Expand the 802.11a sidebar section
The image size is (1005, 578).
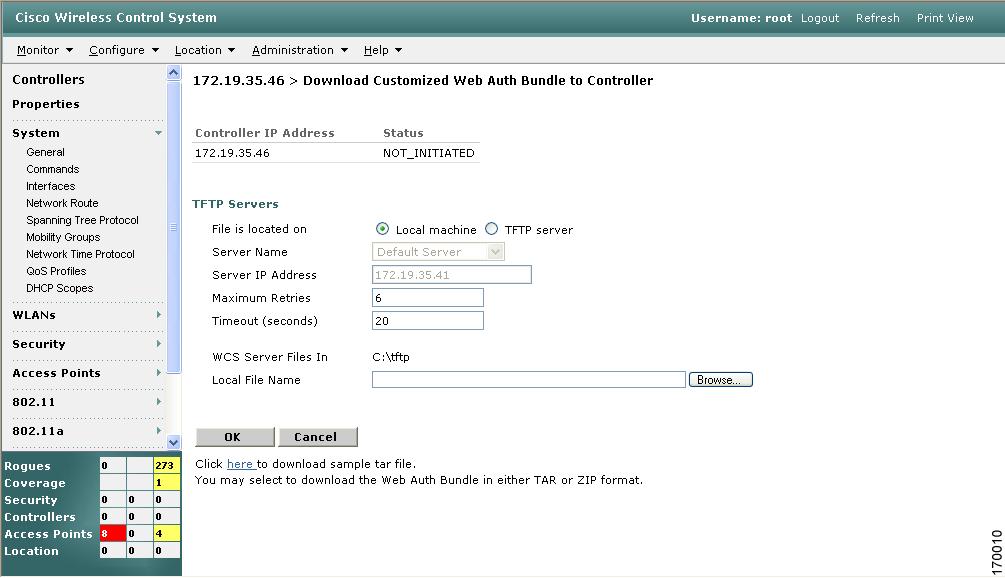coord(158,431)
